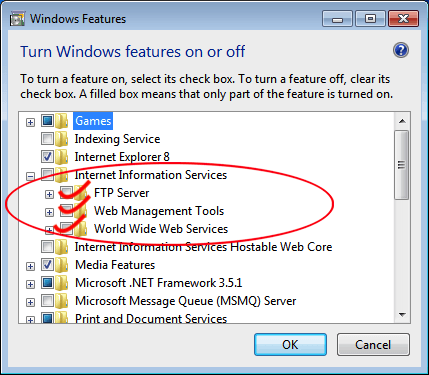Select the Microsoft .NET Framework 3.5.1 label
This screenshot has width=429, height=375.
pos(158,283)
